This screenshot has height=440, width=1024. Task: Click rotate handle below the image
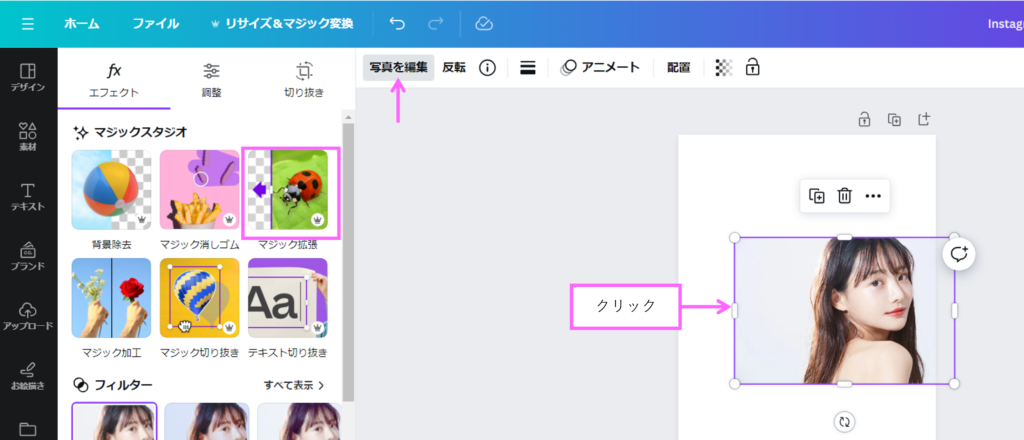coord(844,422)
